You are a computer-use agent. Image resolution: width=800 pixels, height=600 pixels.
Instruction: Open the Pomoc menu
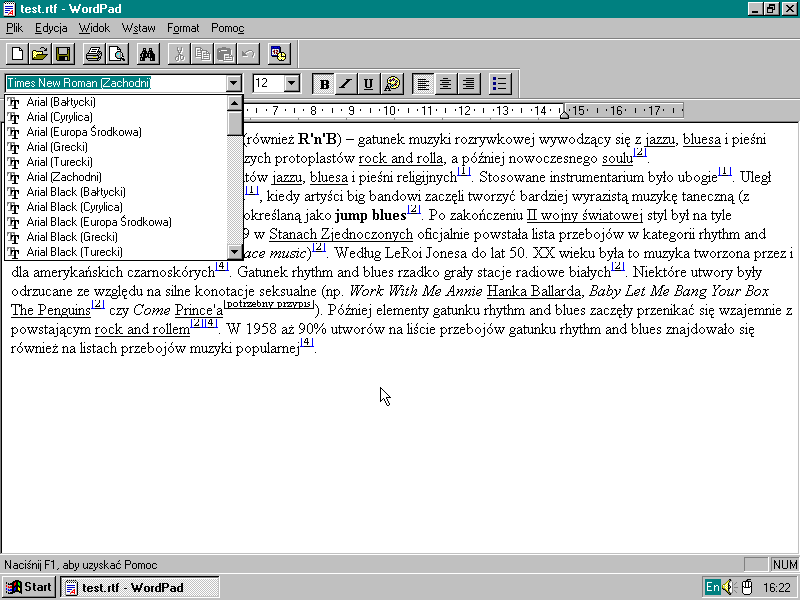pos(228,28)
